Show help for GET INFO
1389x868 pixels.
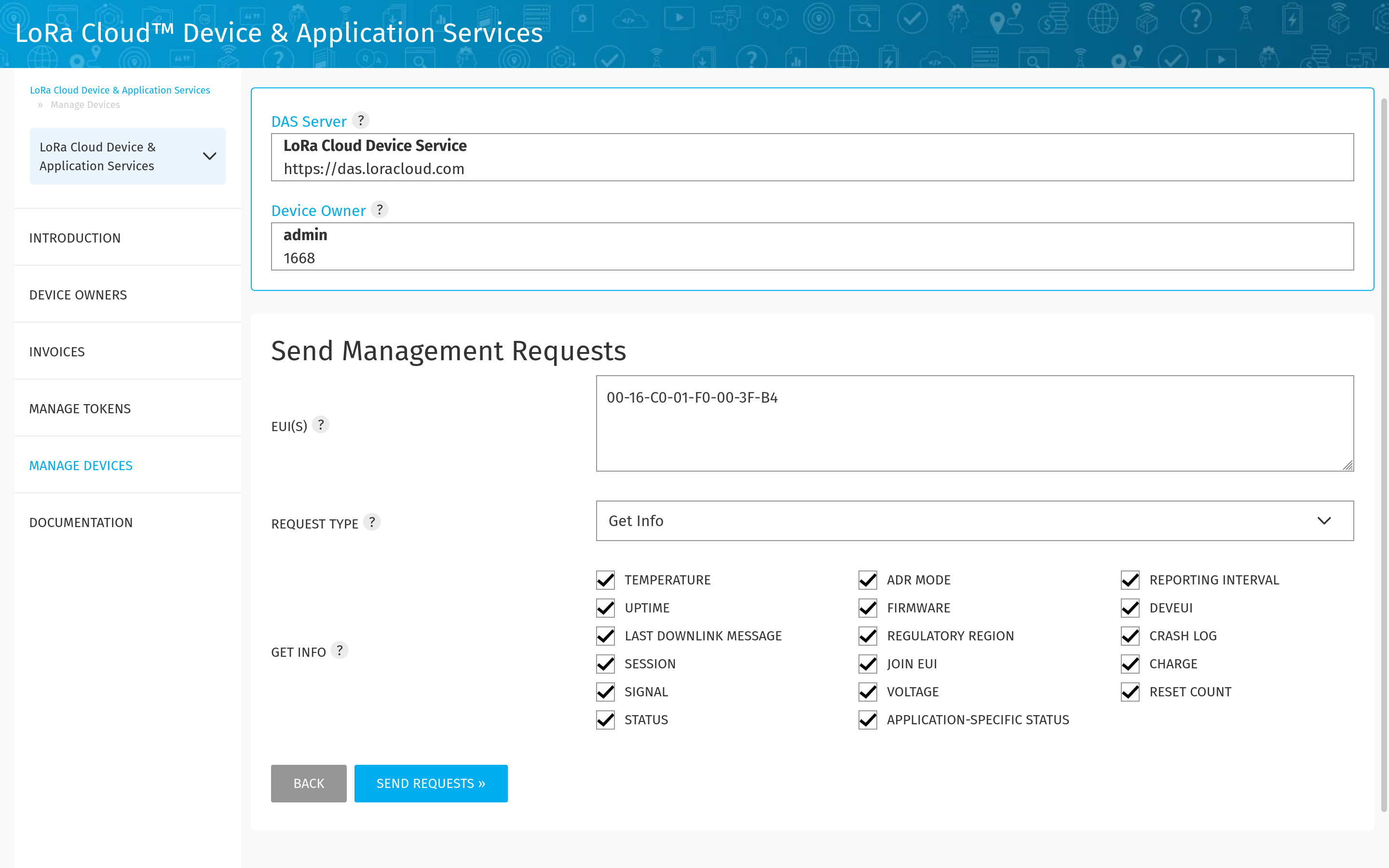pyautogui.click(x=340, y=651)
